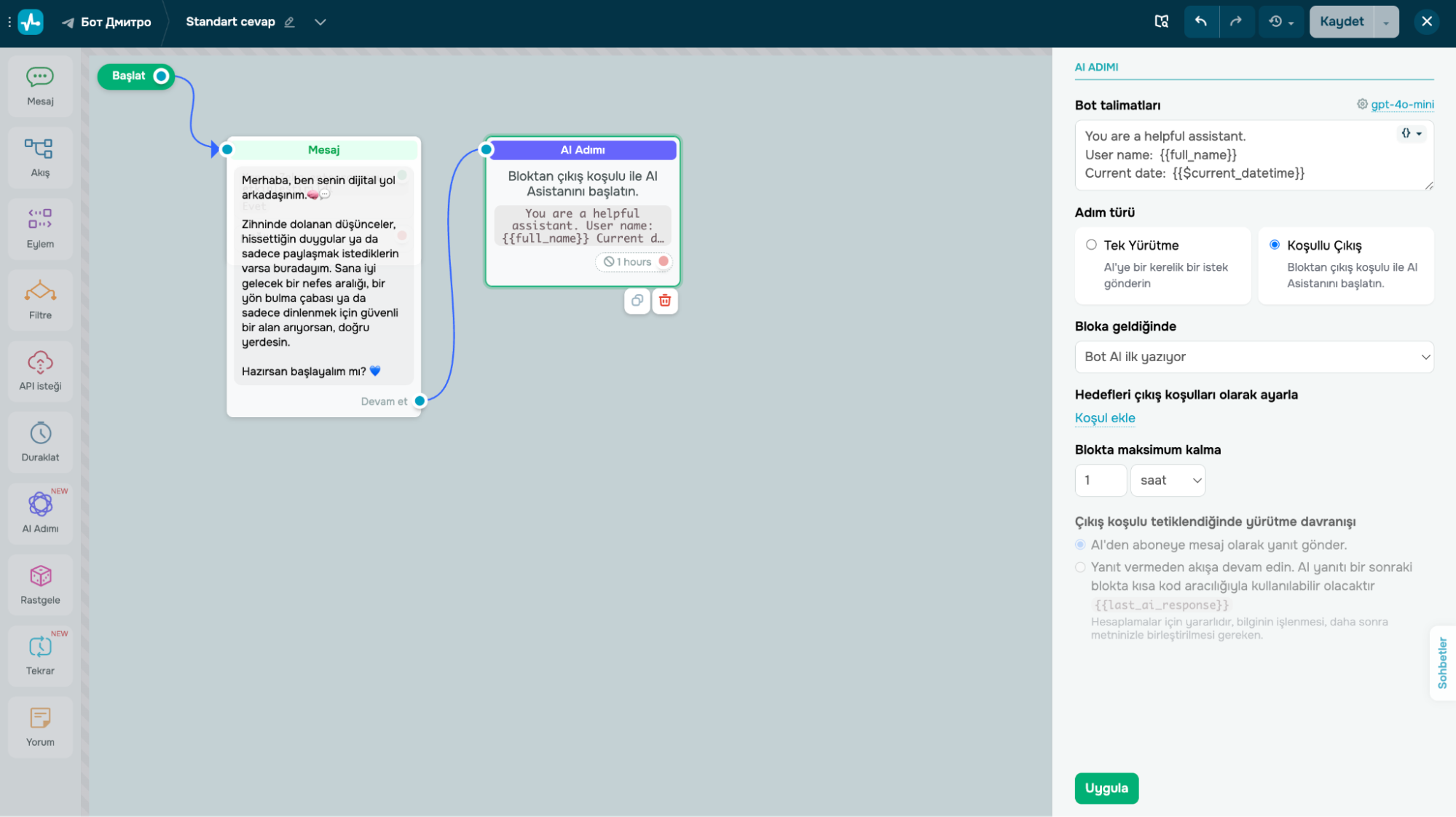Open the AI ADIMI tab
Image resolution: width=1456 pixels, height=817 pixels.
[x=1096, y=67]
